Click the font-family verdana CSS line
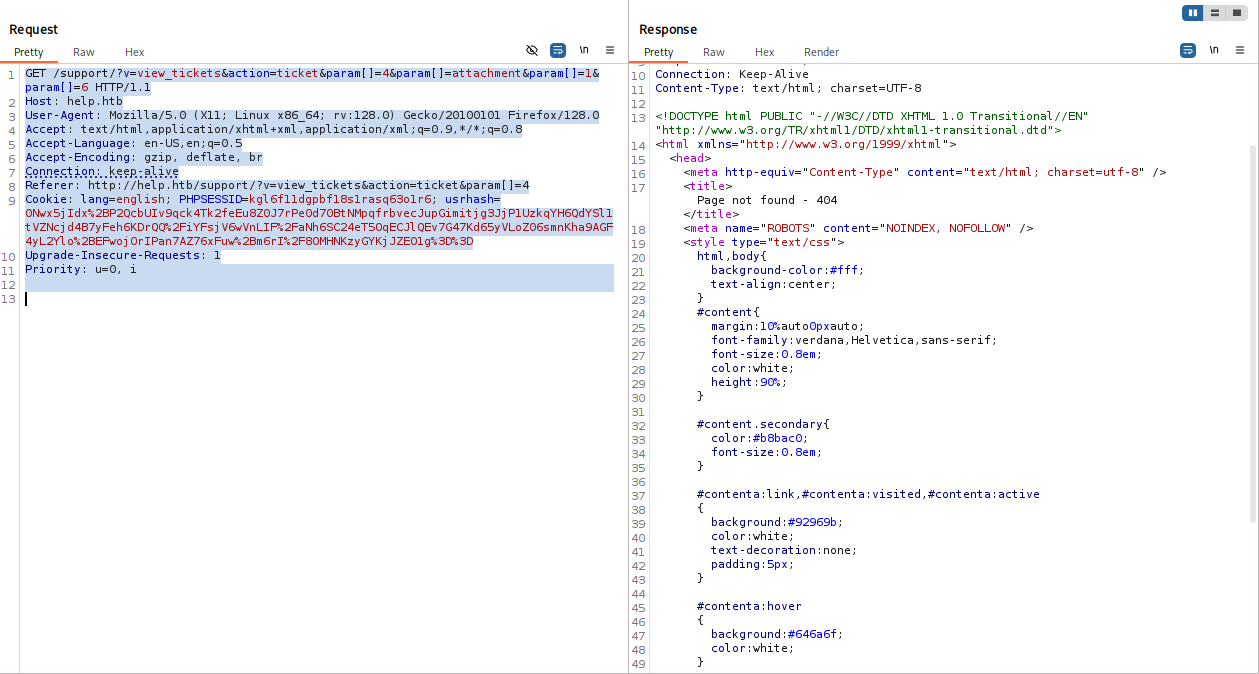 854,340
